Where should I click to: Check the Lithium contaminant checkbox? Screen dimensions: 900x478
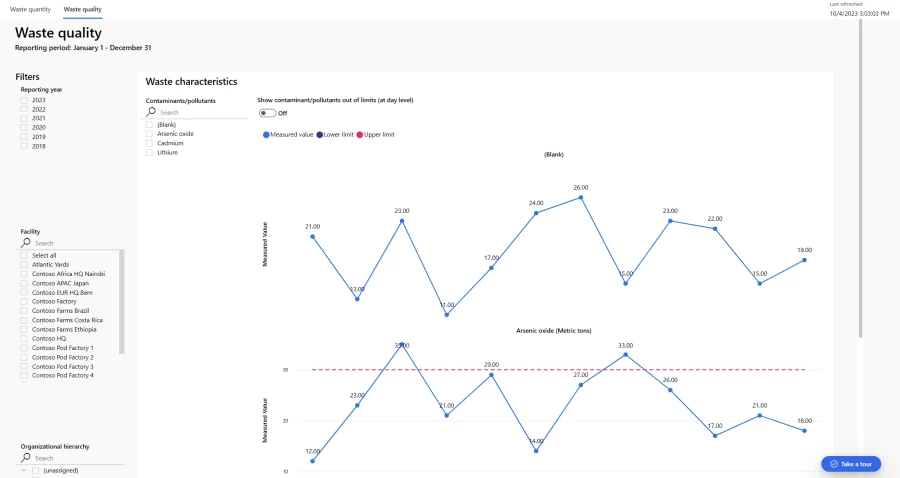tap(149, 152)
